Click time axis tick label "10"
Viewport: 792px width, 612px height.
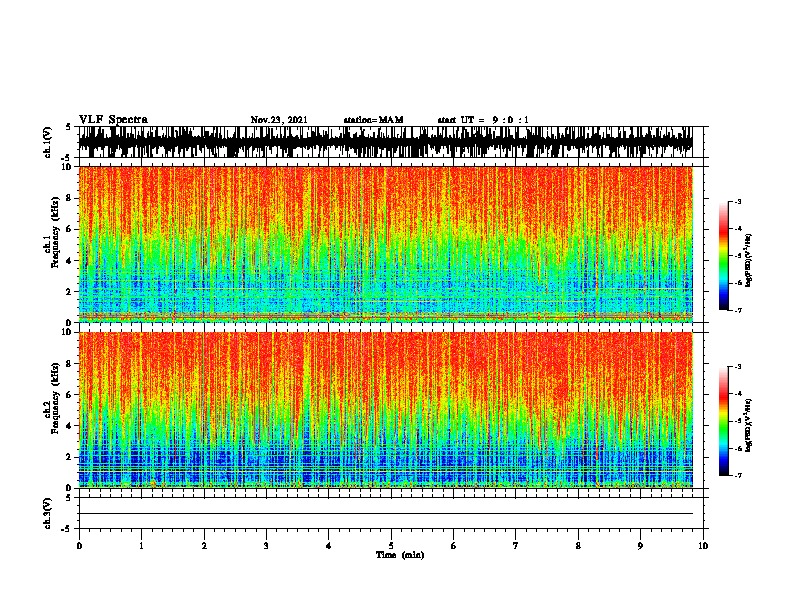tap(703, 546)
